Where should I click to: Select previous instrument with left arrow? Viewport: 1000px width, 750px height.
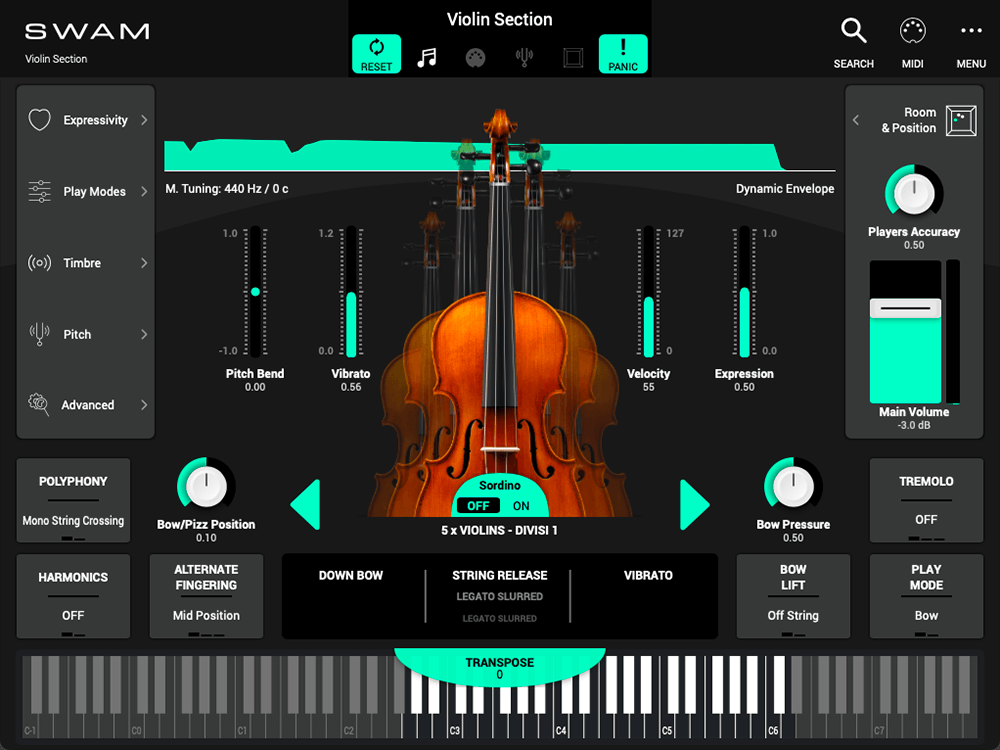pyautogui.click(x=305, y=505)
